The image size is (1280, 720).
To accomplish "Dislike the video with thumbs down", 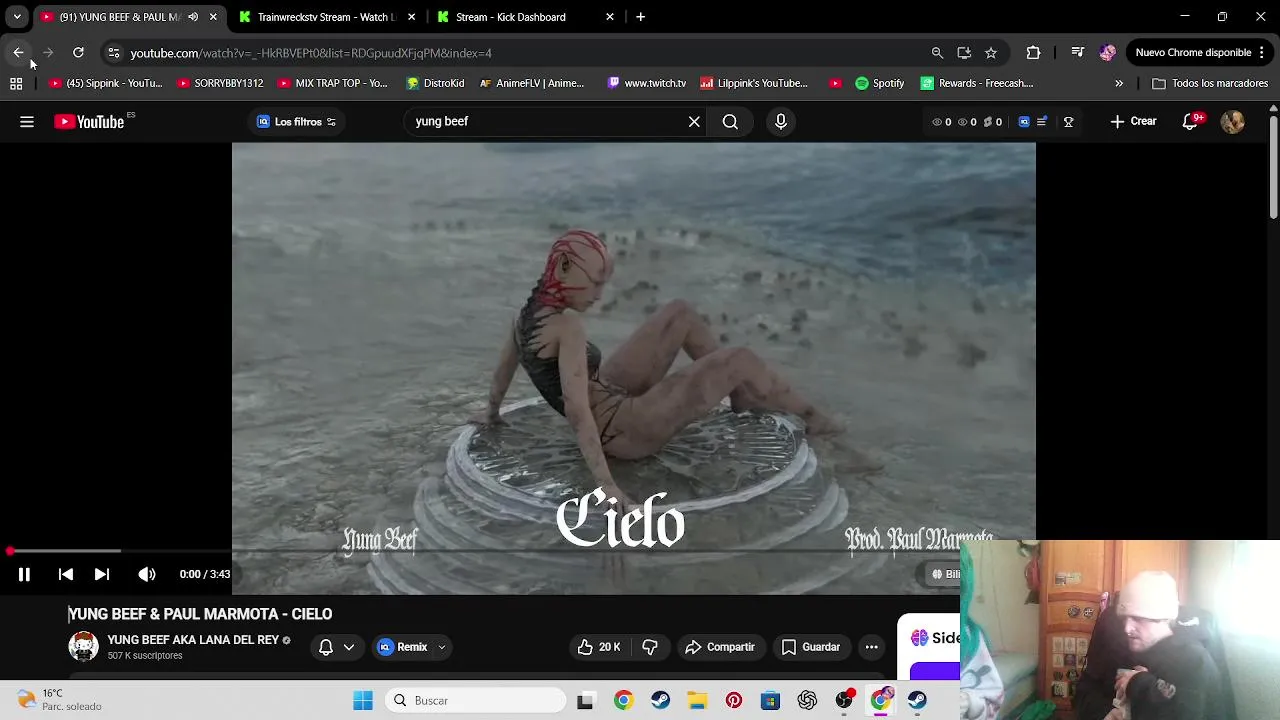I will click(650, 647).
